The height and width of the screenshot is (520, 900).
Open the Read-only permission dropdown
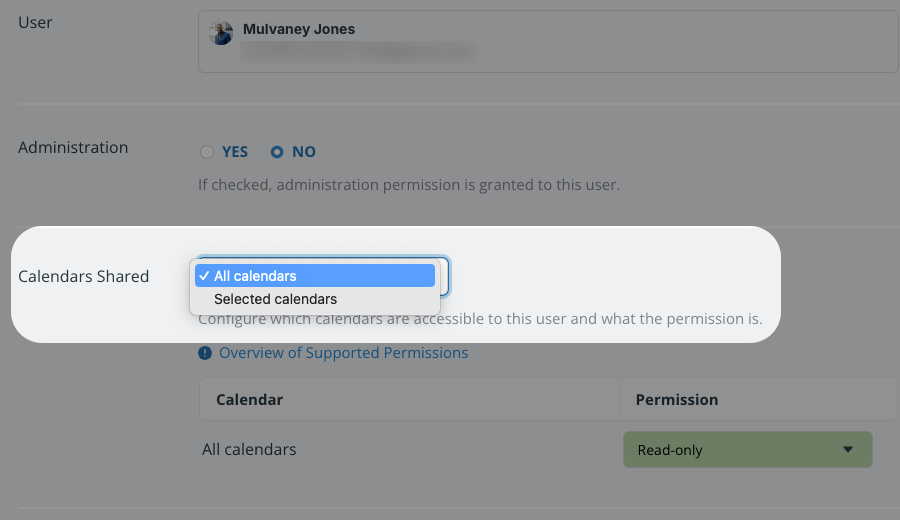pos(748,449)
